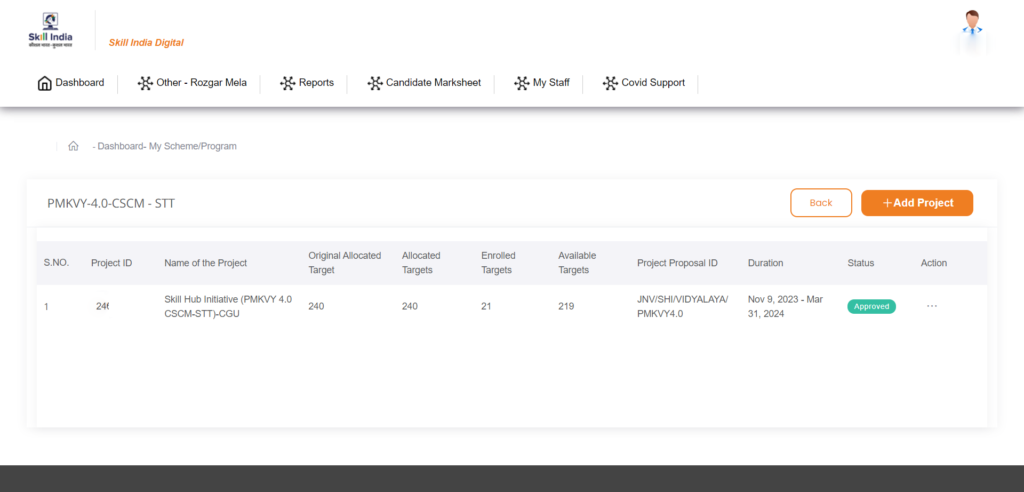Viewport: 1024px width, 492px height.
Task: Open the three-dots action menu for project row
Action: [x=932, y=306]
